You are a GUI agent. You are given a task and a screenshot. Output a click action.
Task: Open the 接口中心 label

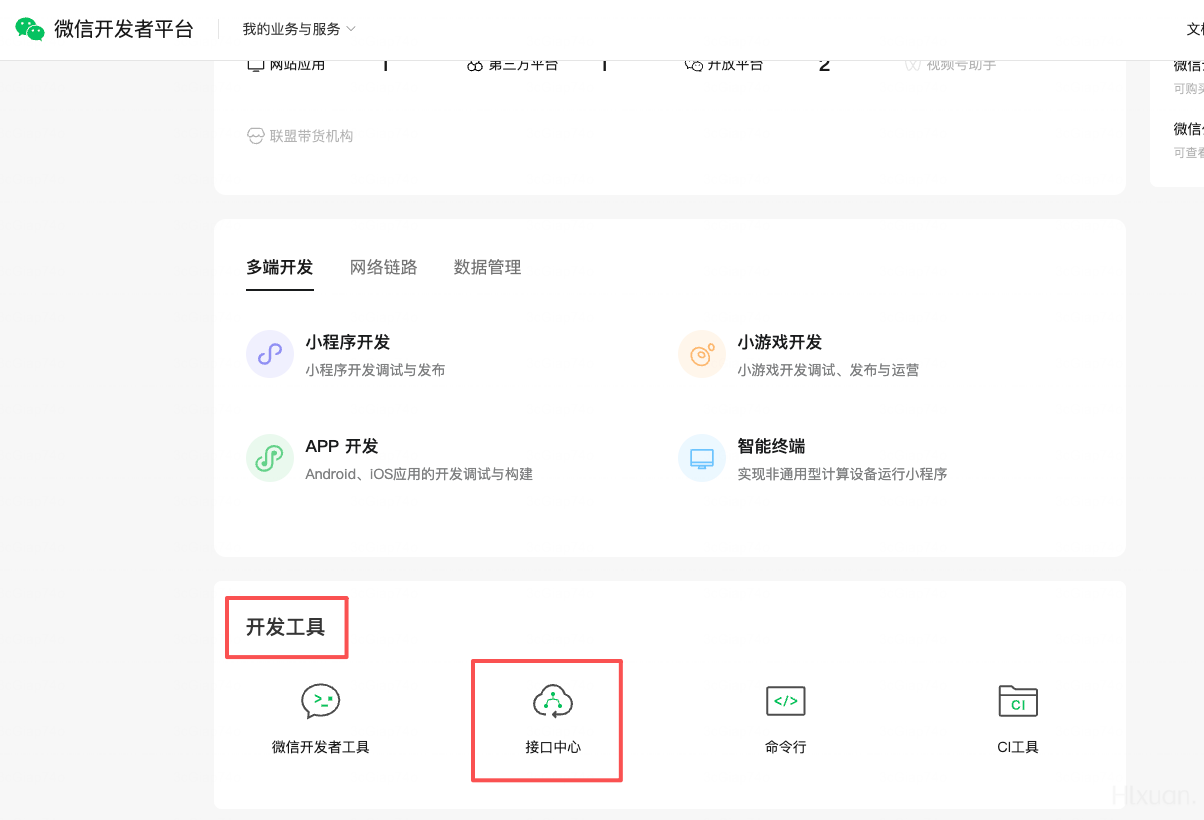[x=553, y=747]
